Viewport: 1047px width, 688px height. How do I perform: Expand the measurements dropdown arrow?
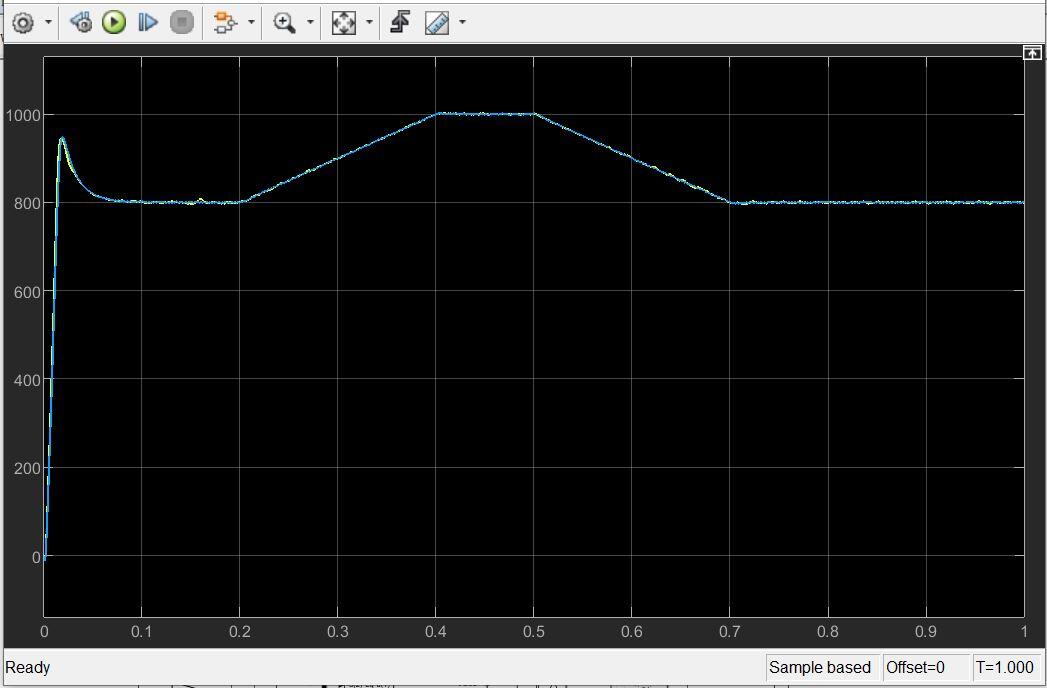coord(462,23)
